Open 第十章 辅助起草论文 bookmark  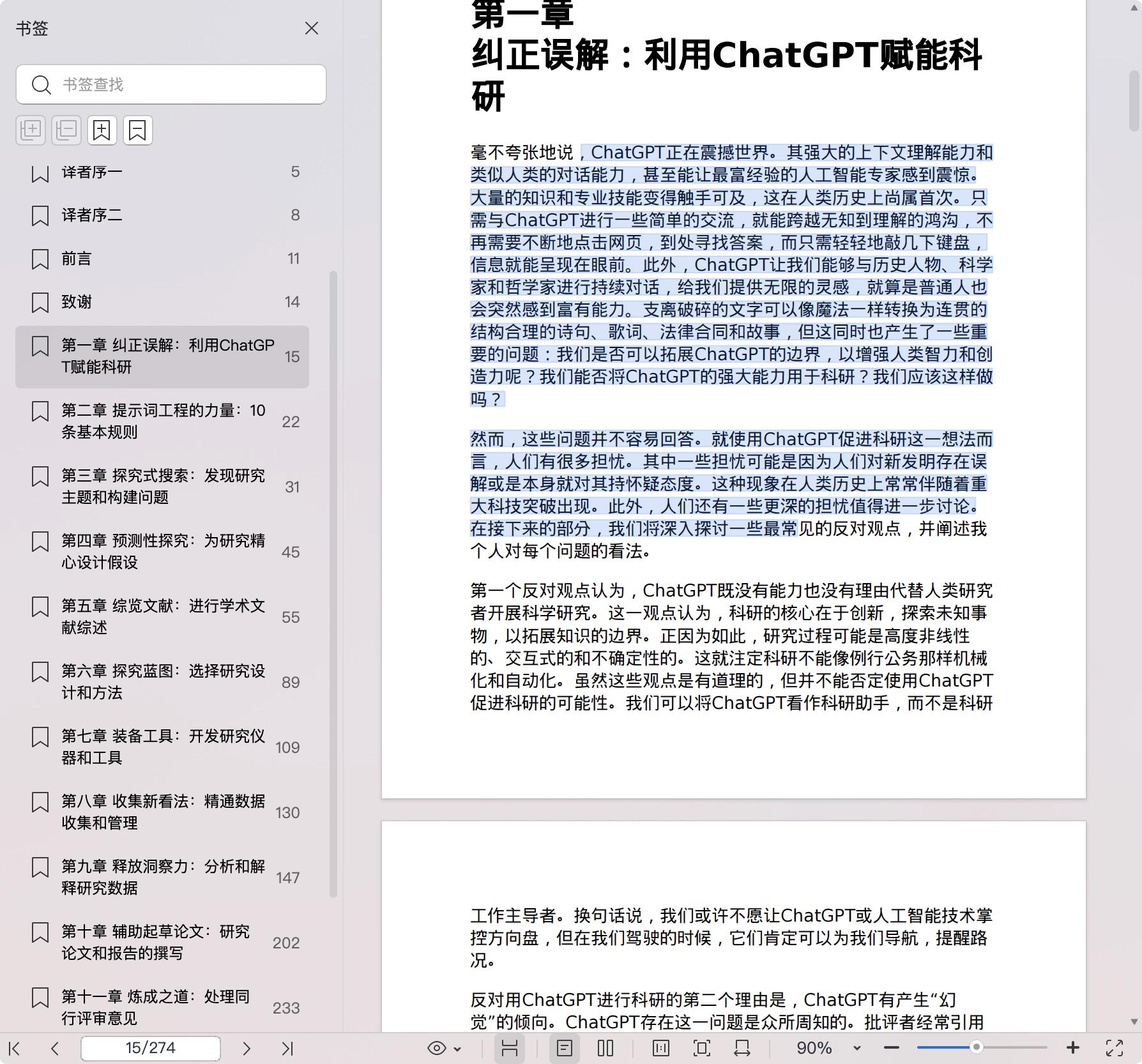[x=162, y=943]
